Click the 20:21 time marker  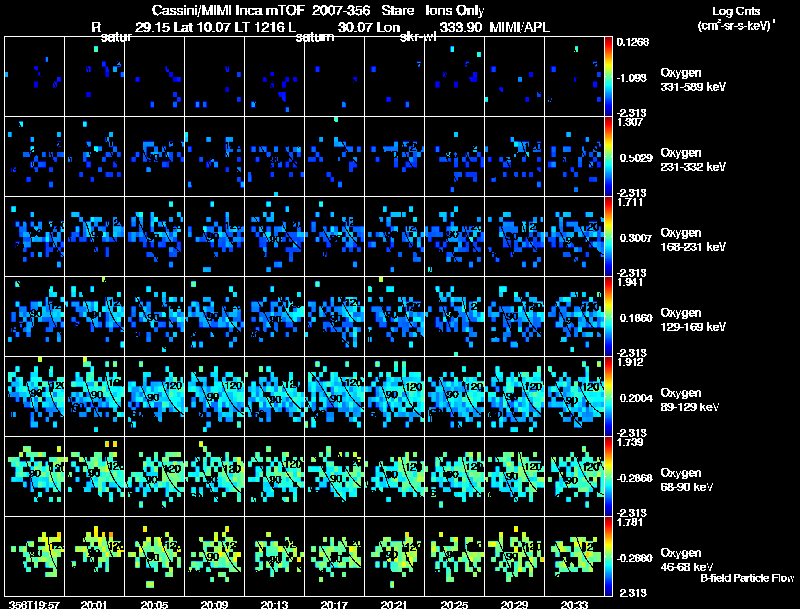click(395, 604)
